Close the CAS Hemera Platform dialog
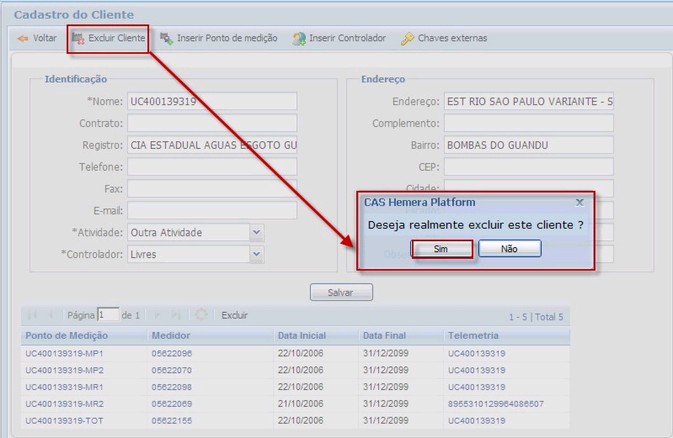The height and width of the screenshot is (438, 673). coord(580,202)
